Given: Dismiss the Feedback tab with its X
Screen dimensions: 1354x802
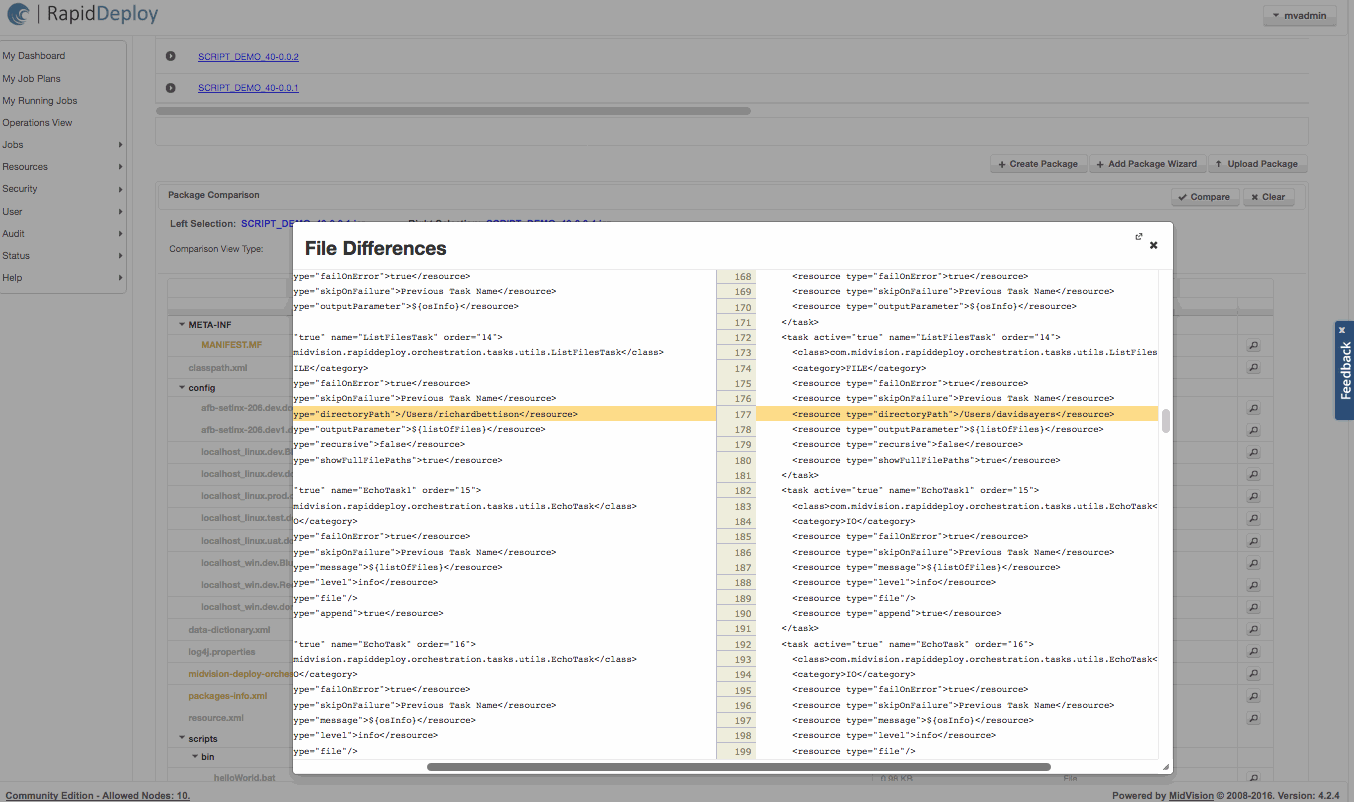Looking at the screenshot, I should pyautogui.click(x=1342, y=330).
